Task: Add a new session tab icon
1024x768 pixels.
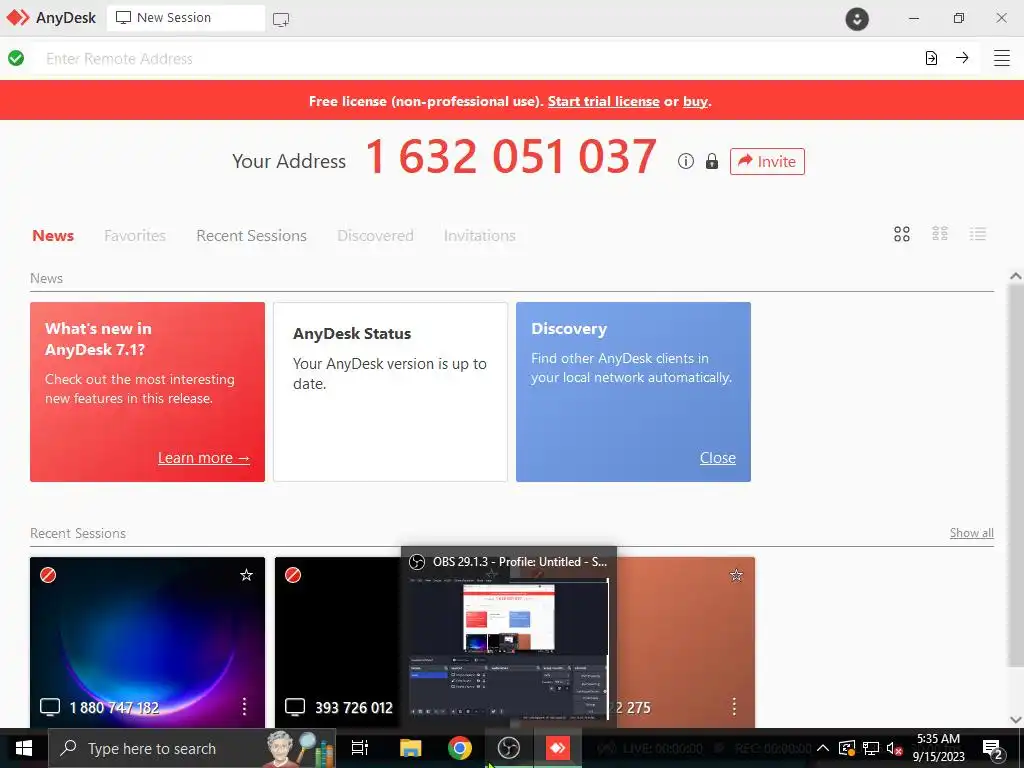Action: pos(281,19)
